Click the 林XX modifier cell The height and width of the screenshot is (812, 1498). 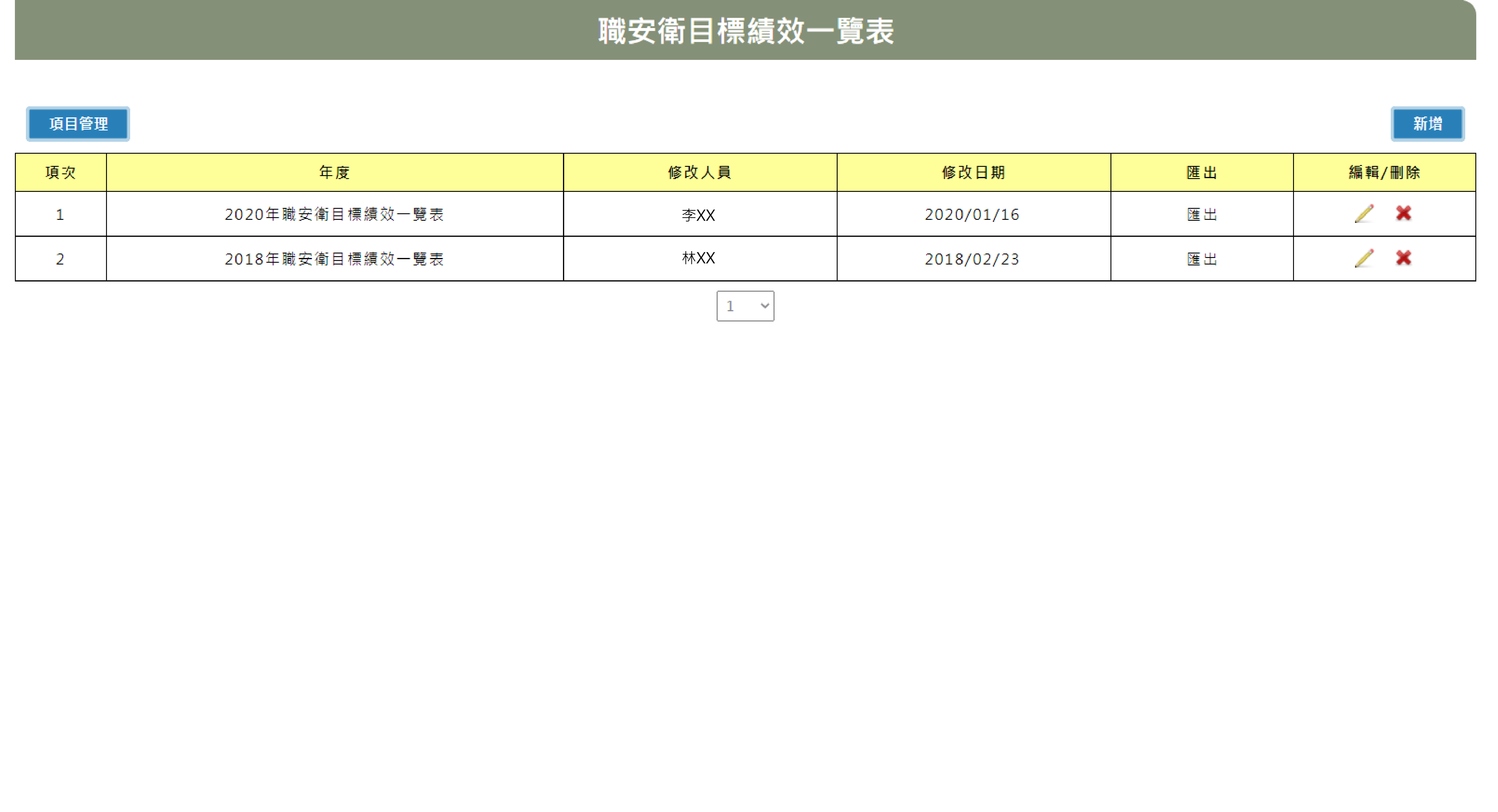700,259
